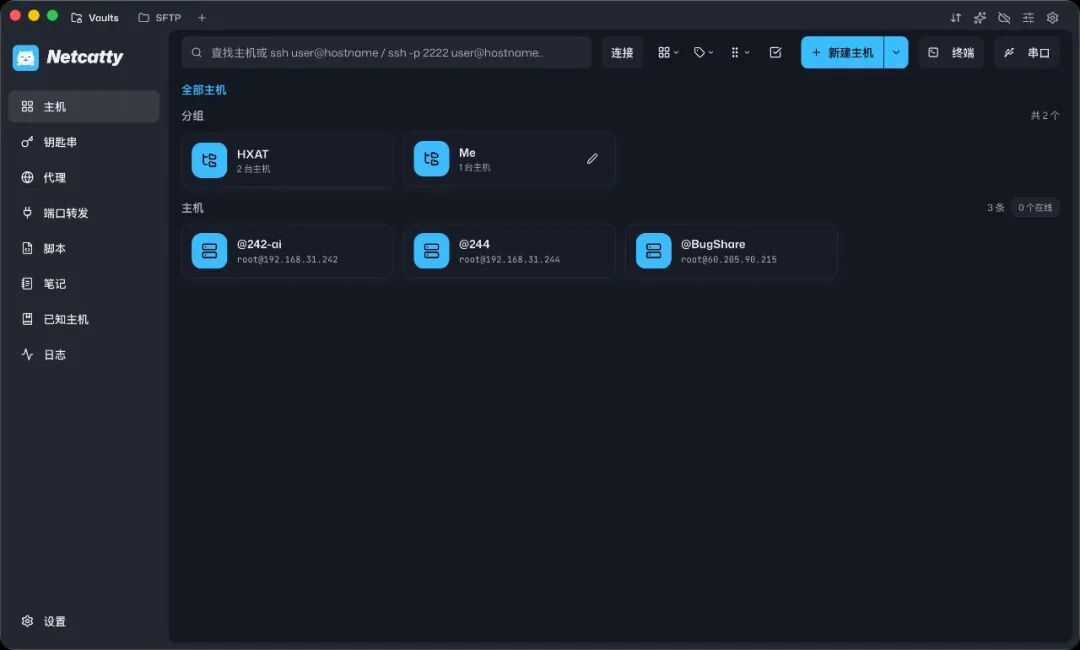The image size is (1080, 650).
Task: Click the cloud sync off icon
Action: coord(1004,18)
